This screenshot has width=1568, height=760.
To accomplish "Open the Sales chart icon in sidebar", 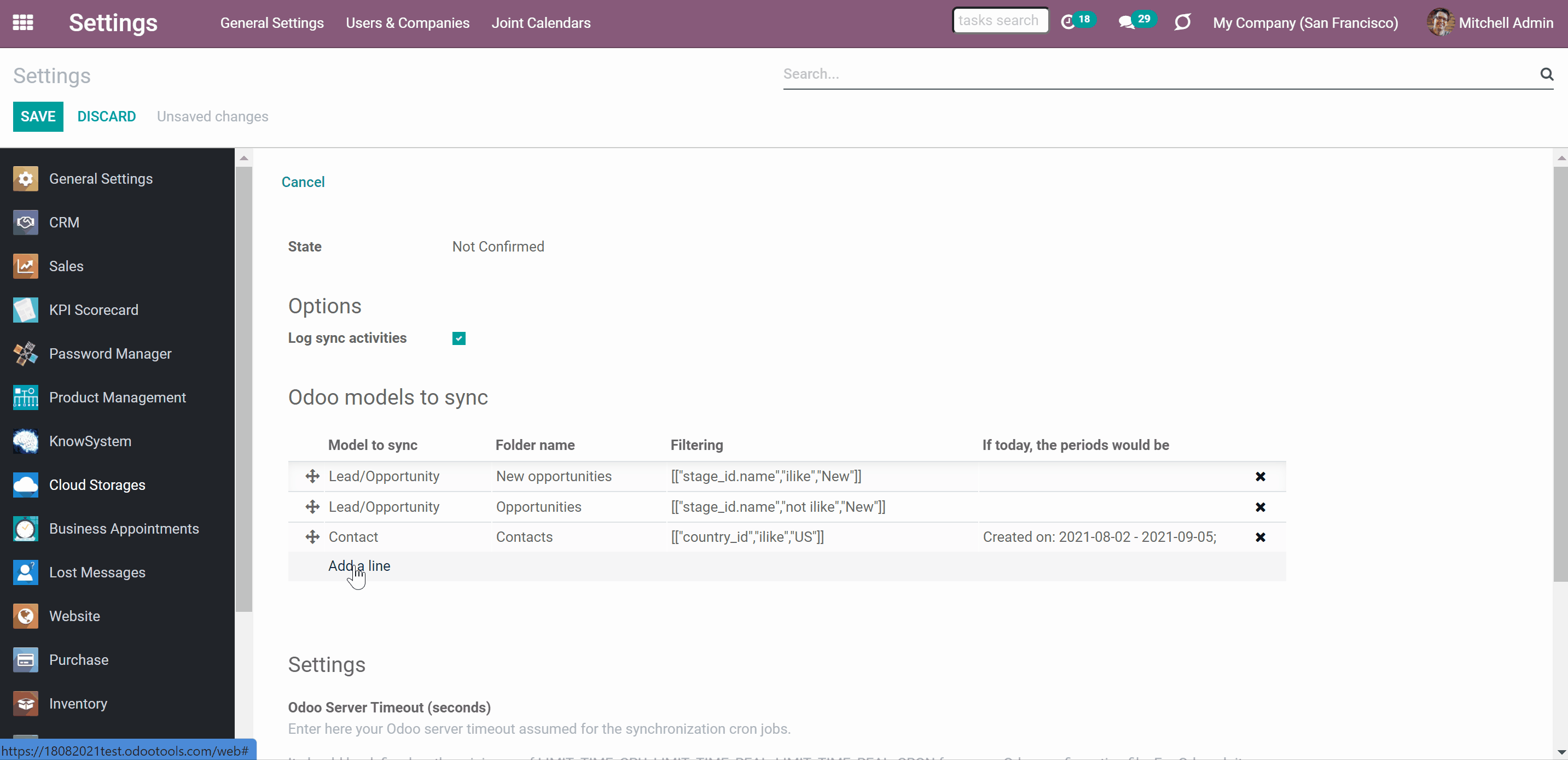I will [26, 266].
